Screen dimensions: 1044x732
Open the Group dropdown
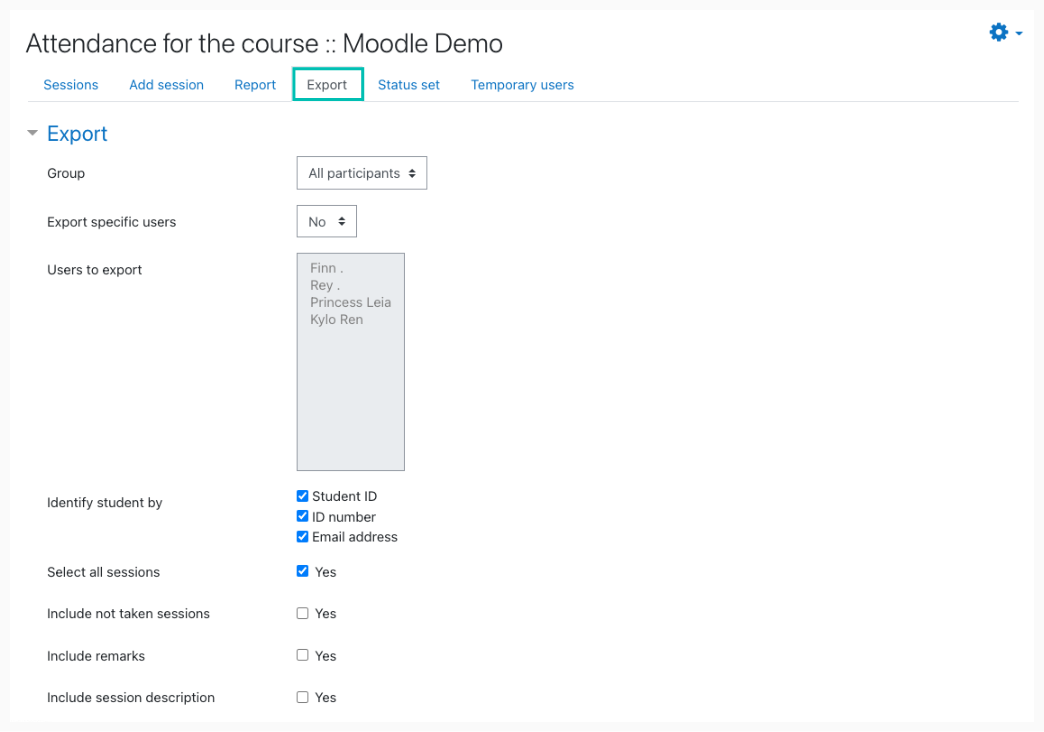click(x=361, y=173)
